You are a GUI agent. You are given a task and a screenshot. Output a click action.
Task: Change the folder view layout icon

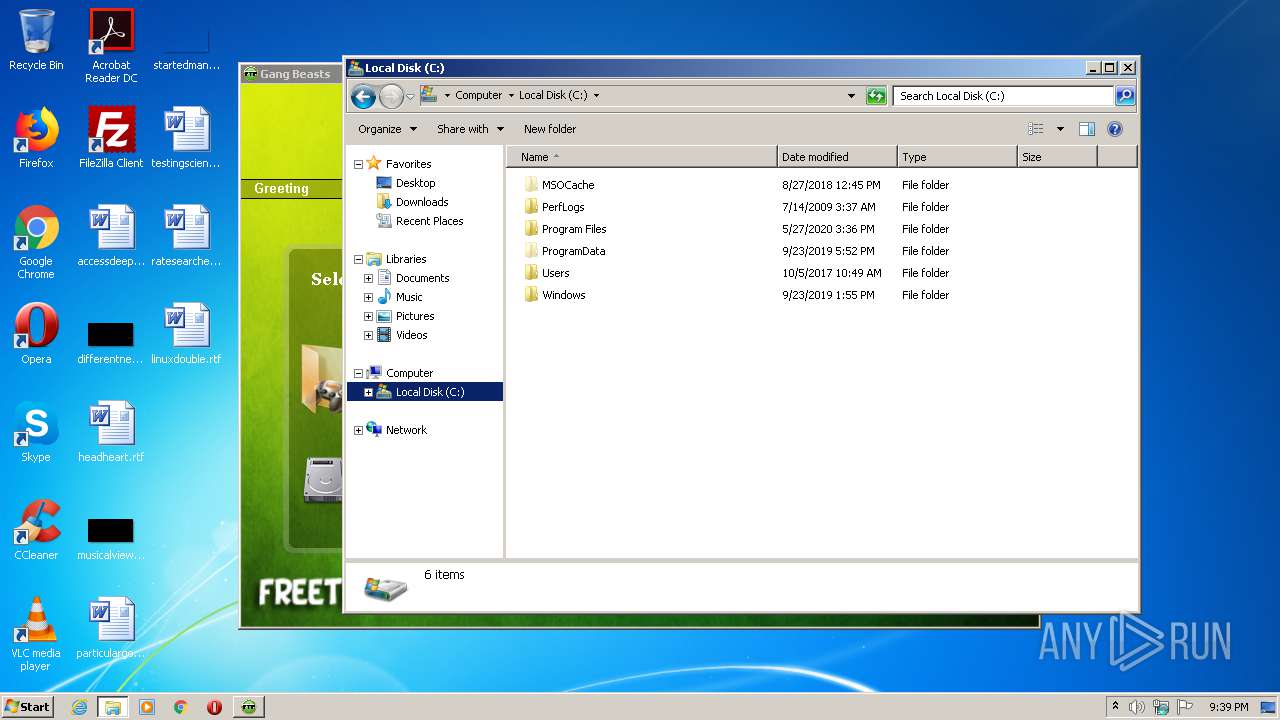point(1036,129)
